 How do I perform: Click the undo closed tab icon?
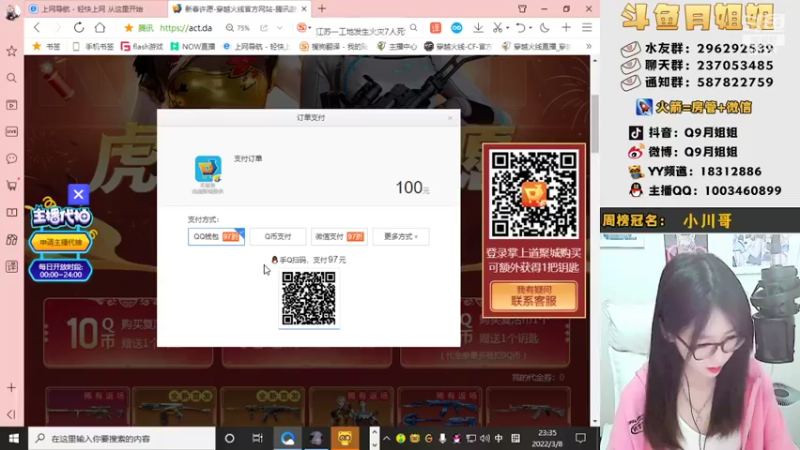[x=520, y=28]
